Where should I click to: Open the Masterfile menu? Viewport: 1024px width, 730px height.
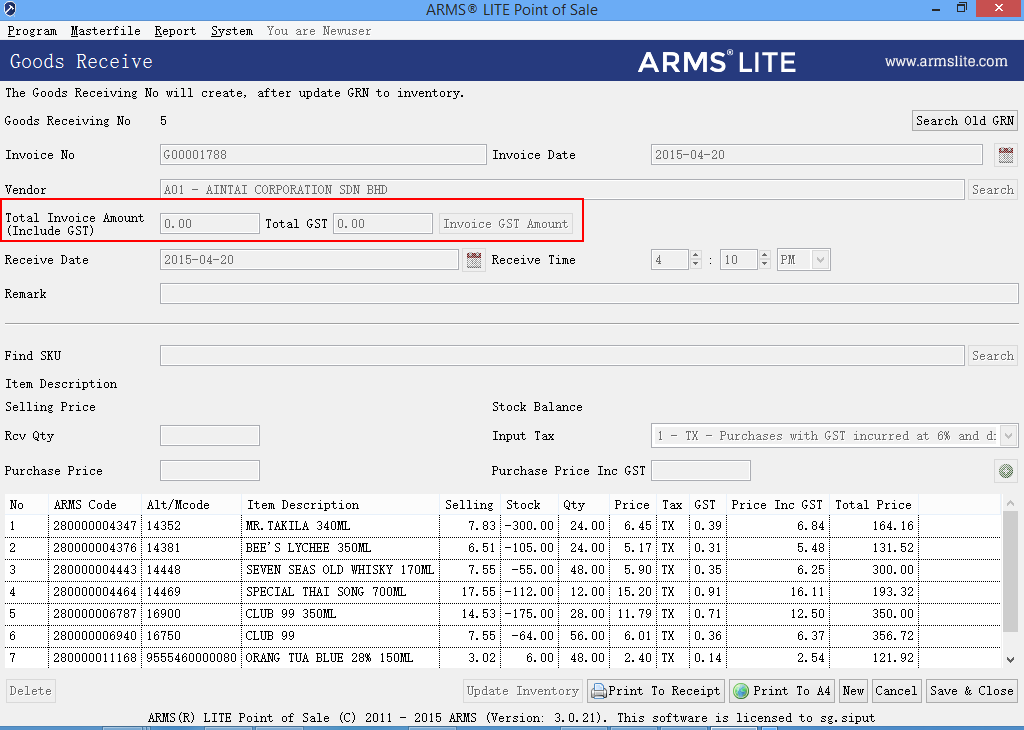(x=105, y=31)
